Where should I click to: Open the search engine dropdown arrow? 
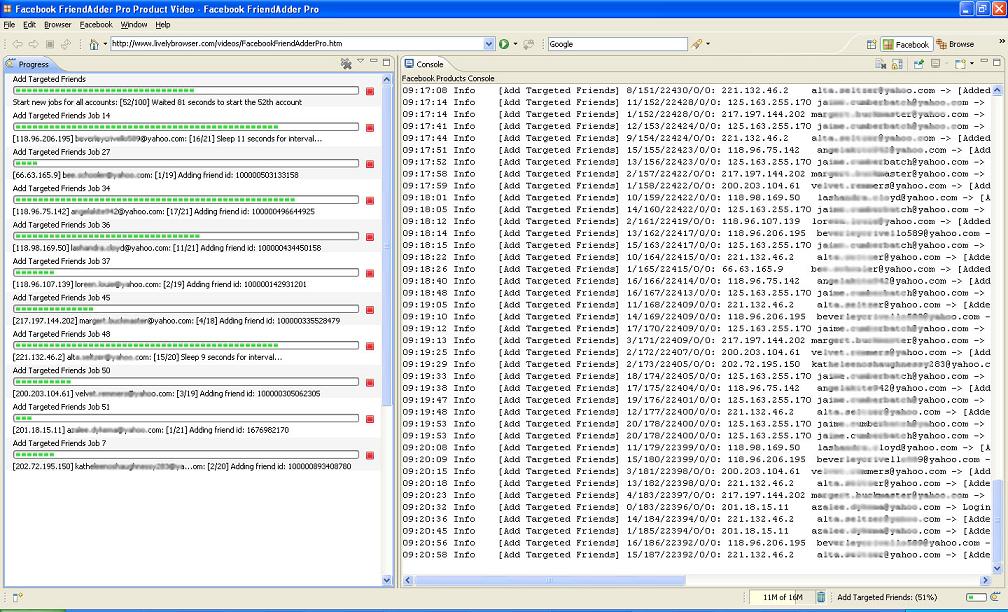[708, 44]
